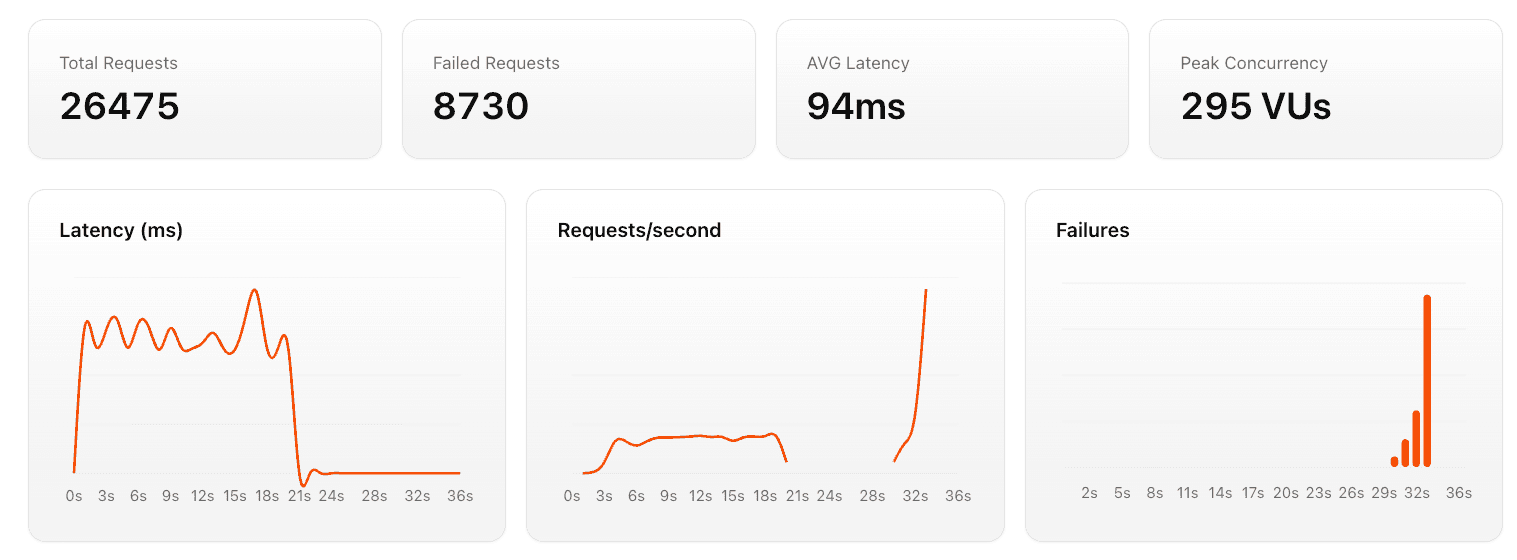Click the 36s axis label in Latency chart

(460, 496)
